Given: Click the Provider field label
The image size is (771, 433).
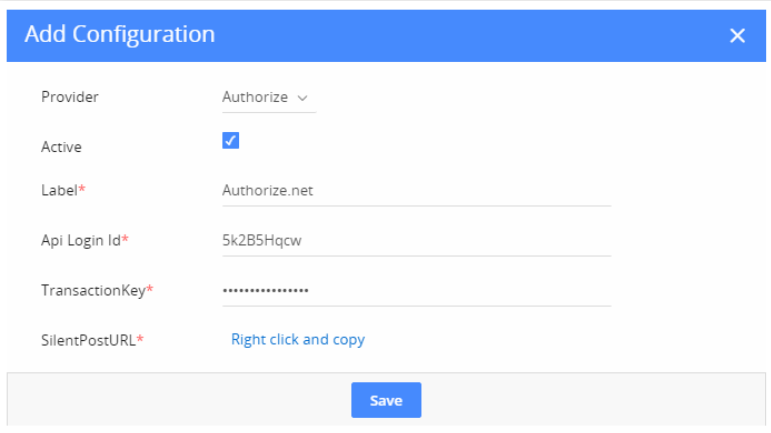Looking at the screenshot, I should tap(70, 97).
